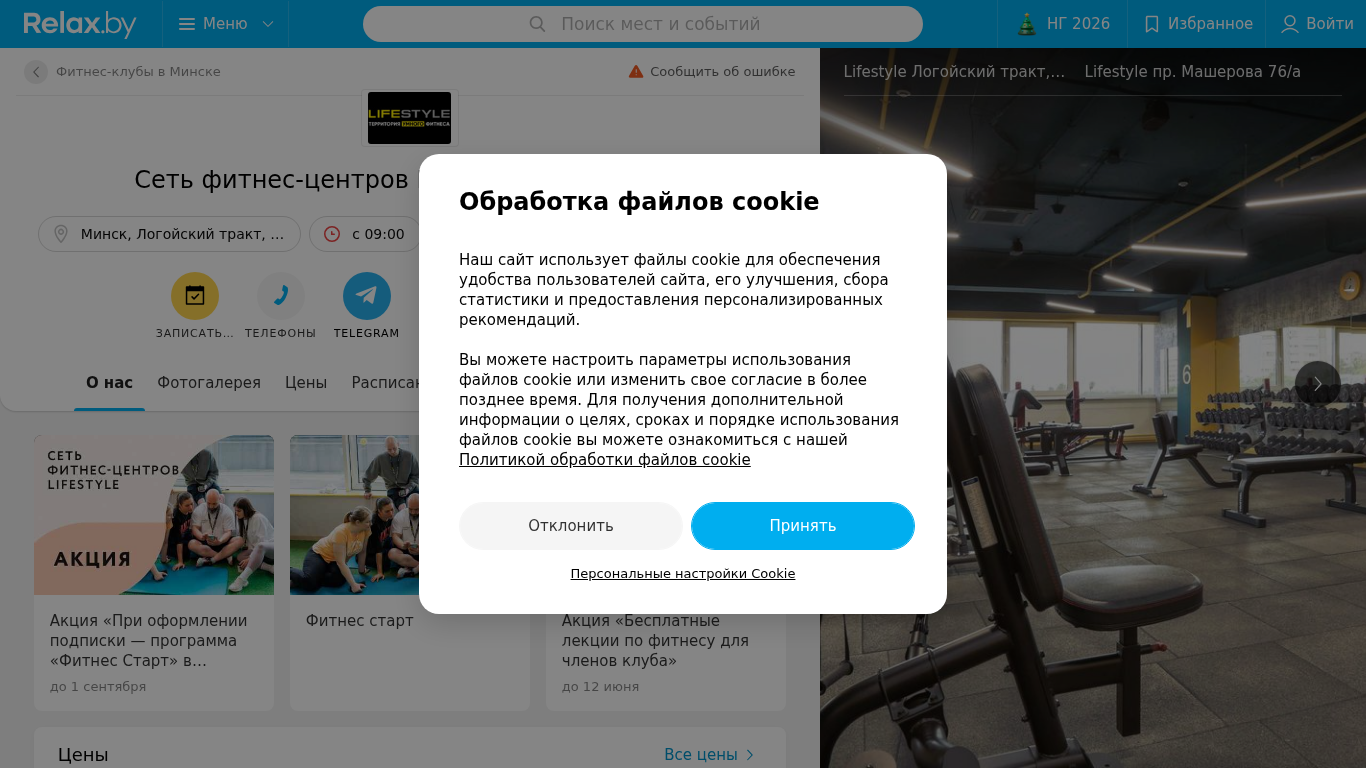
Task: Click the back arrow to Фитнес-клубы в Минске
Action: [x=36, y=72]
